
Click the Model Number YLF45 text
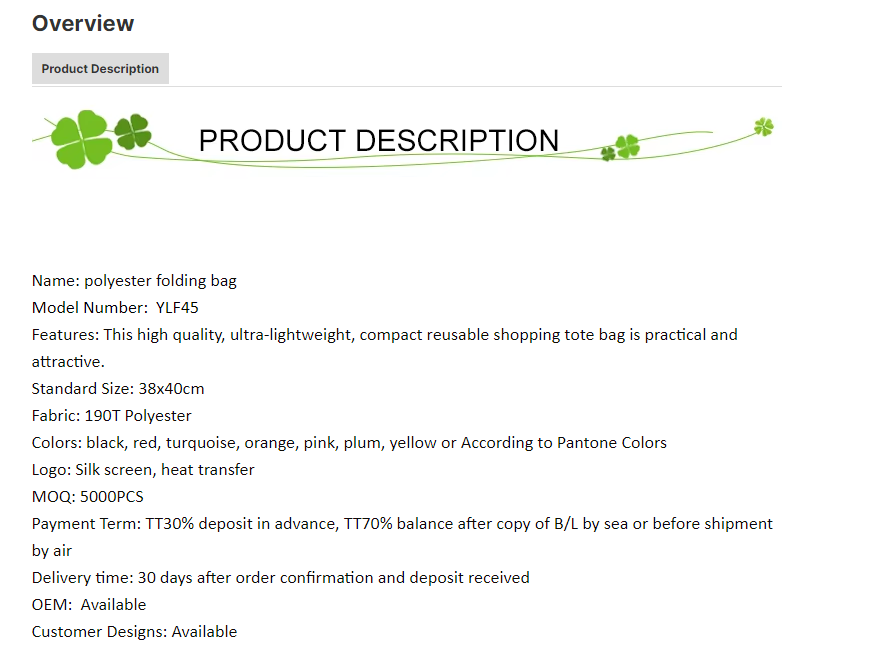(115, 308)
